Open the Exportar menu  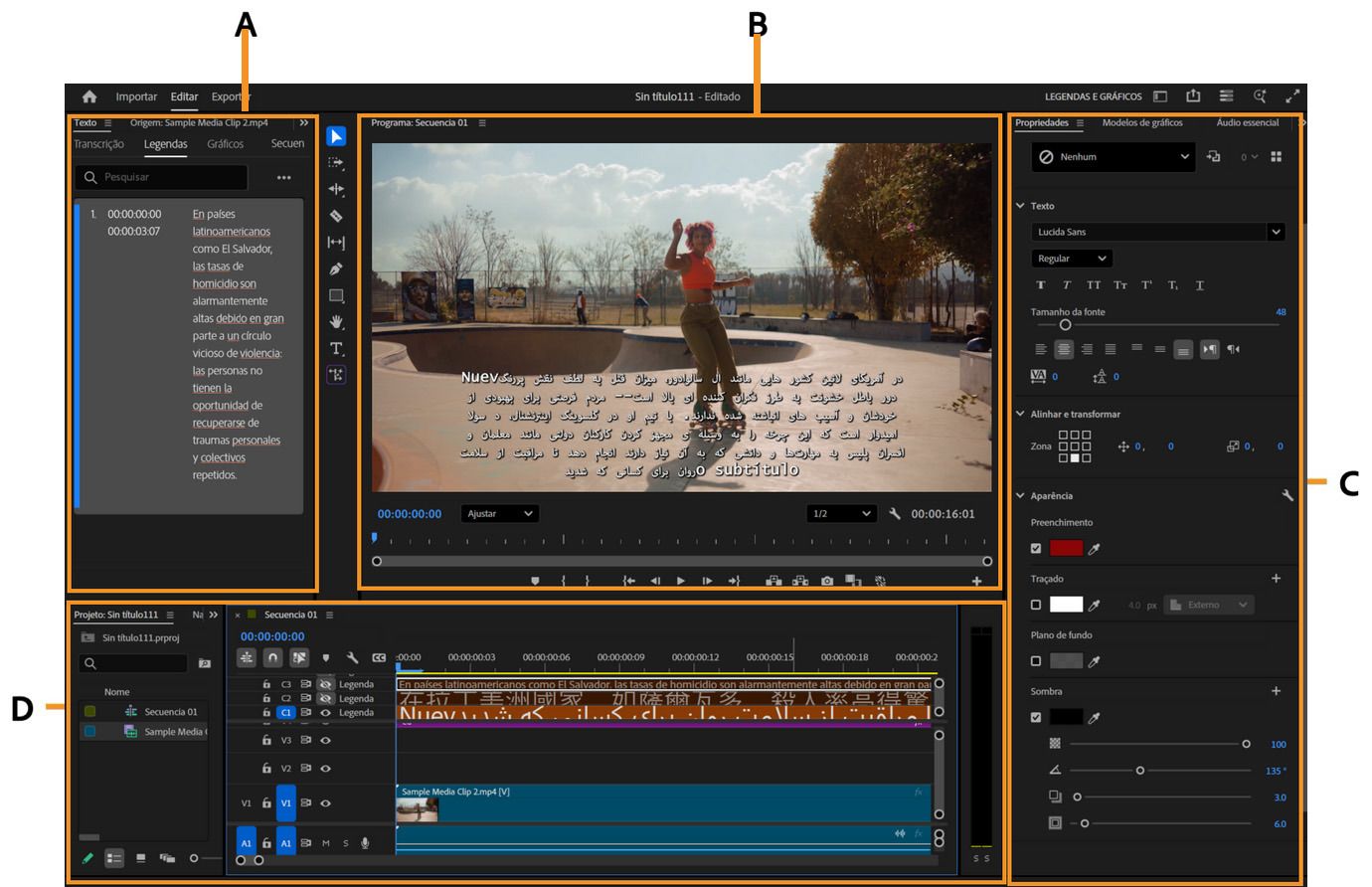click(231, 96)
